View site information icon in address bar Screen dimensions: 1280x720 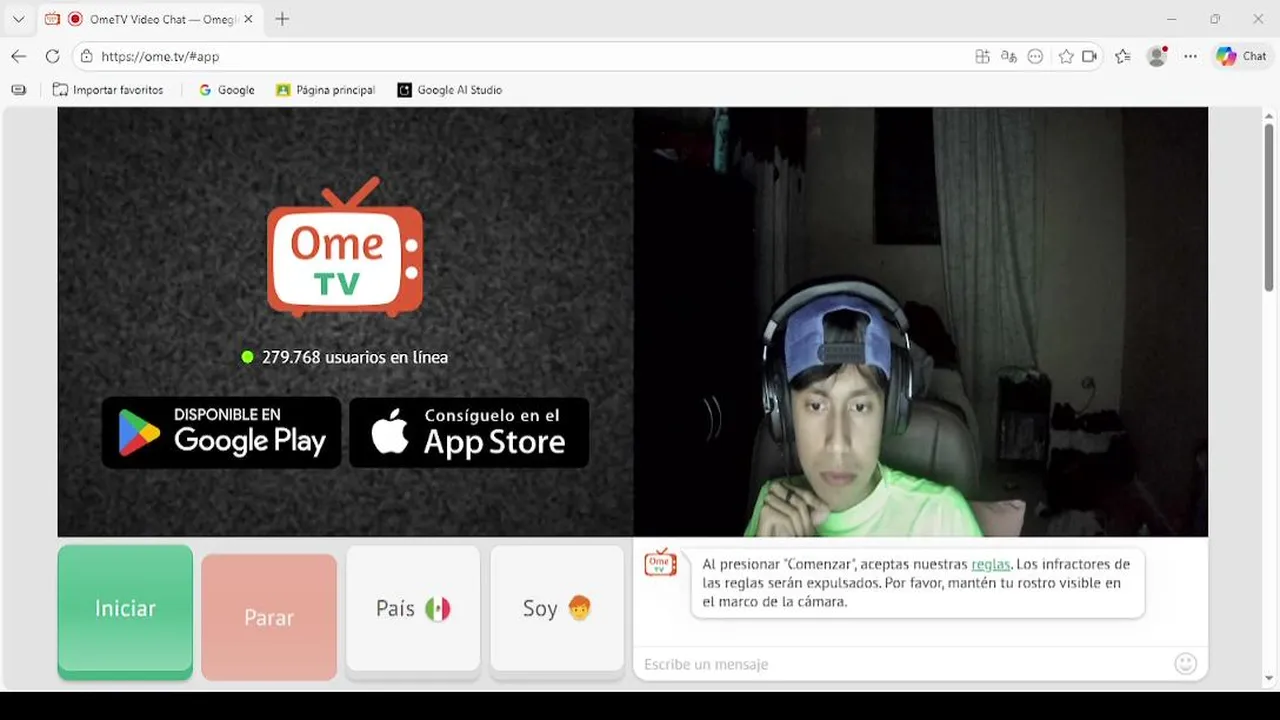tap(86, 57)
